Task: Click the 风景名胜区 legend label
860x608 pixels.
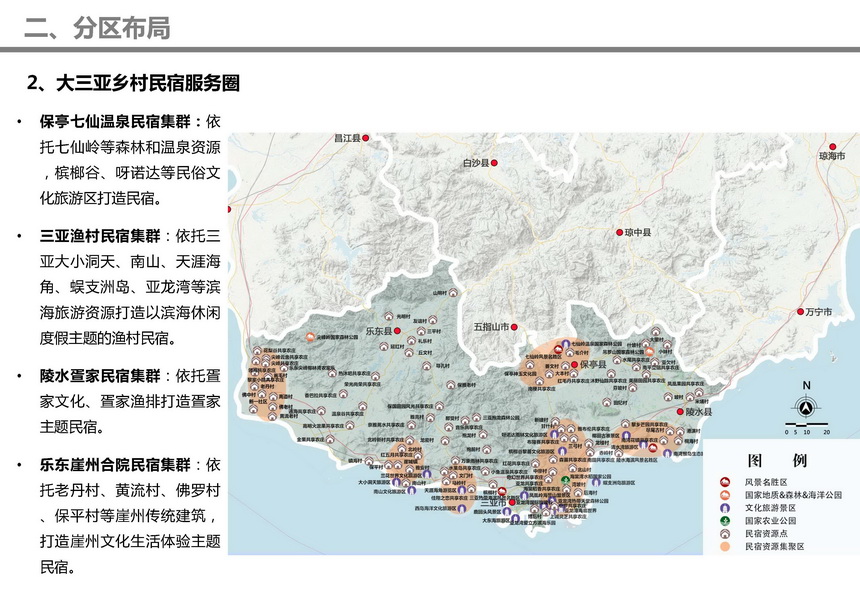Action: [766, 482]
